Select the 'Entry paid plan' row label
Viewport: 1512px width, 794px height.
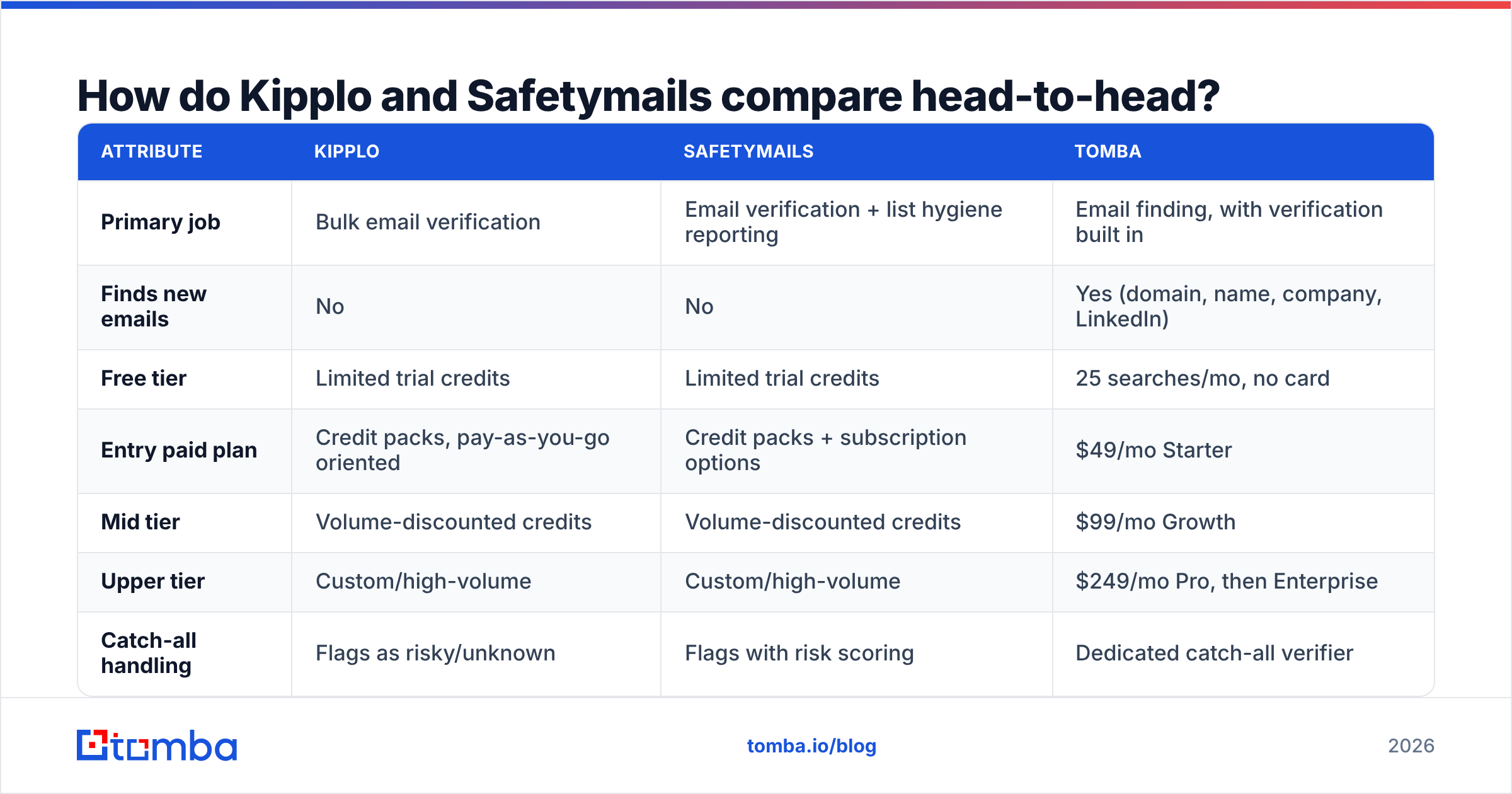pos(179,450)
